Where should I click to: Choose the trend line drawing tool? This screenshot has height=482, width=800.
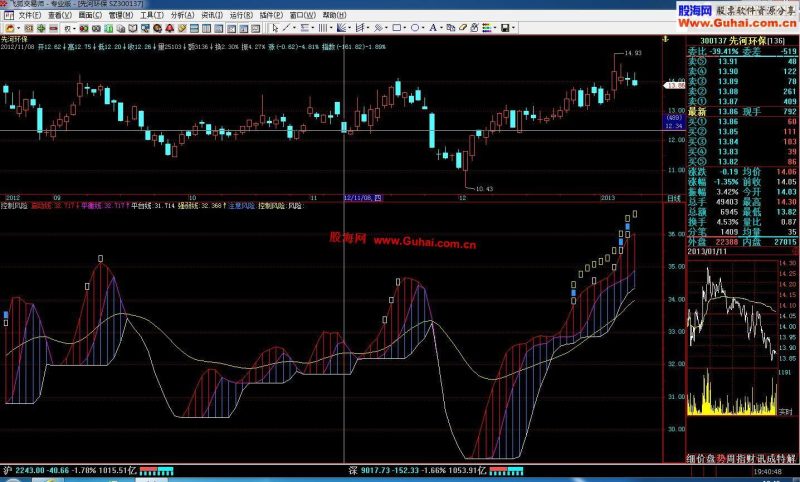(286, 28)
